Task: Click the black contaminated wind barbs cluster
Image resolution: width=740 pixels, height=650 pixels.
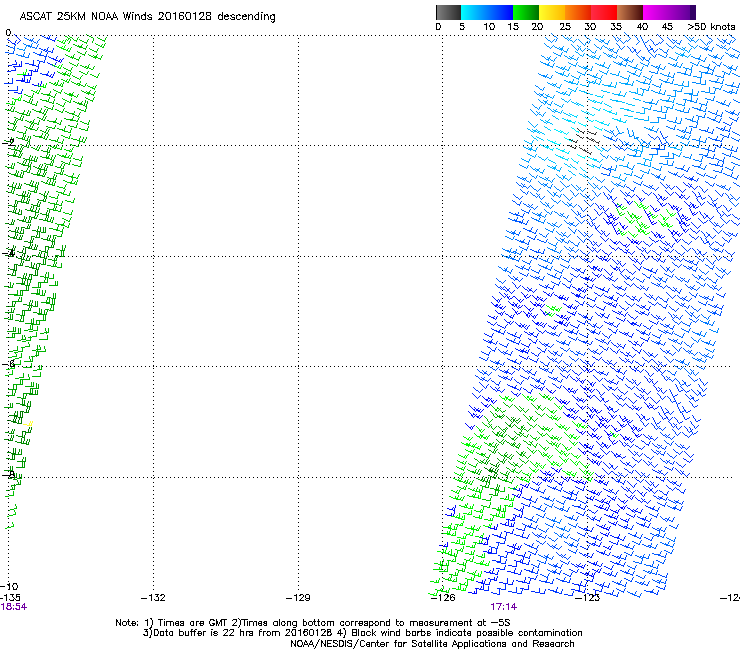Action: pos(583,141)
